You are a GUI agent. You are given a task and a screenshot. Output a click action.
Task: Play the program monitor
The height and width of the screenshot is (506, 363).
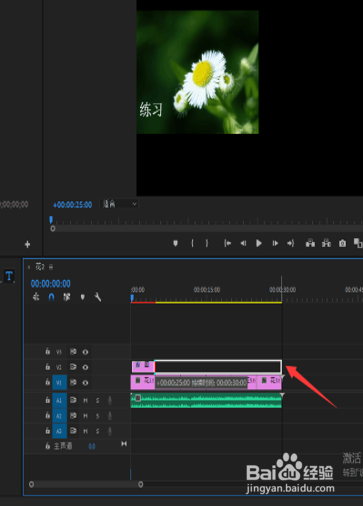[x=259, y=243]
